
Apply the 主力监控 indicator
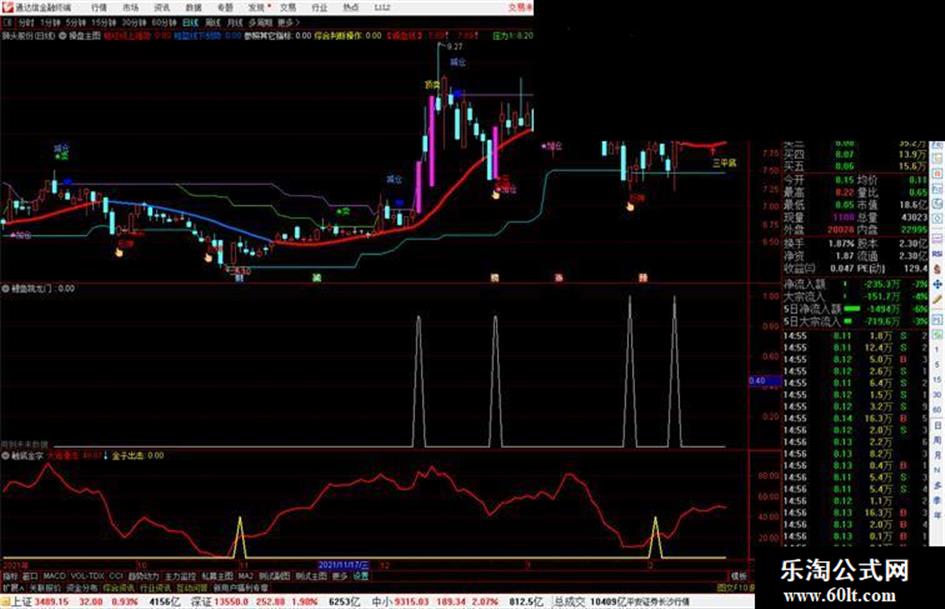pos(180,576)
